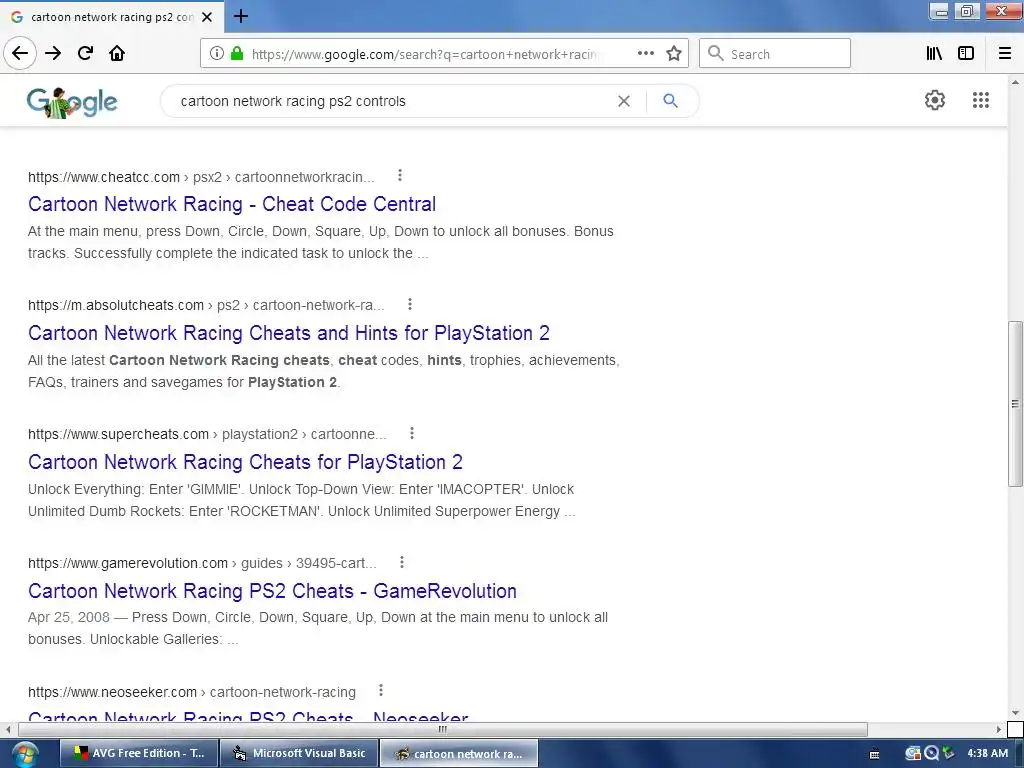Open the Firefox hamburger menu
The height and width of the screenshot is (768, 1024).
[x=1005, y=54]
